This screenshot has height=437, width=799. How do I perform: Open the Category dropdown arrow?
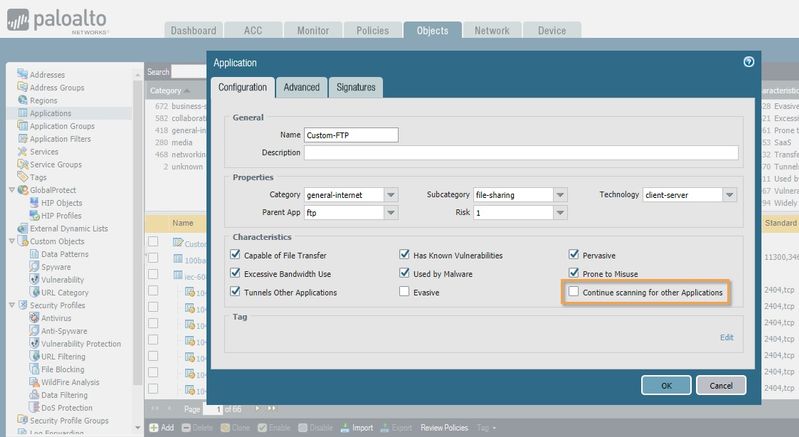pyautogui.click(x=391, y=195)
